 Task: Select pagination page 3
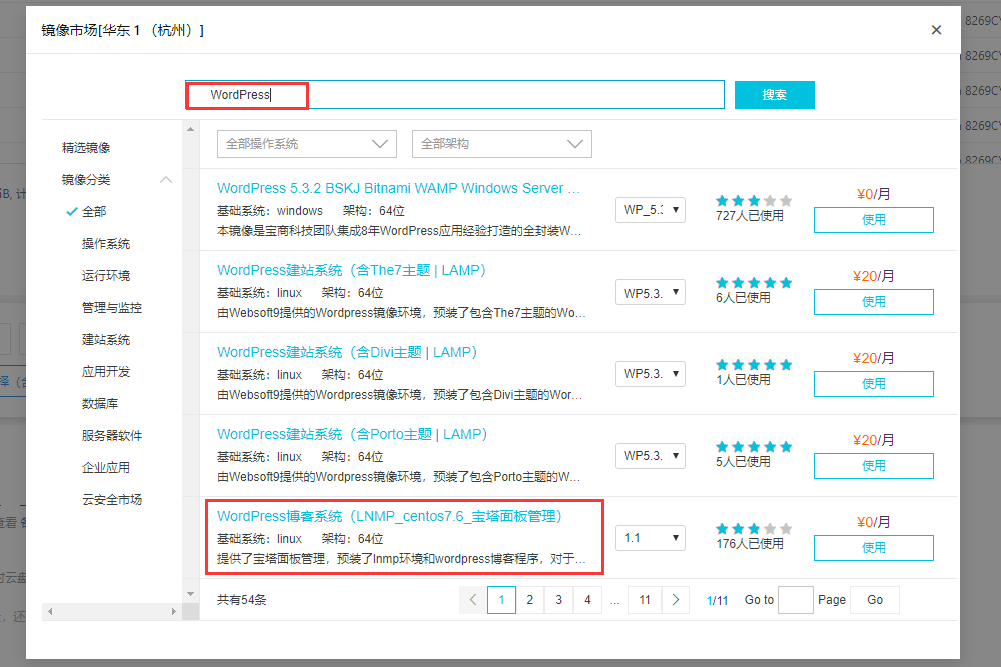(x=559, y=600)
